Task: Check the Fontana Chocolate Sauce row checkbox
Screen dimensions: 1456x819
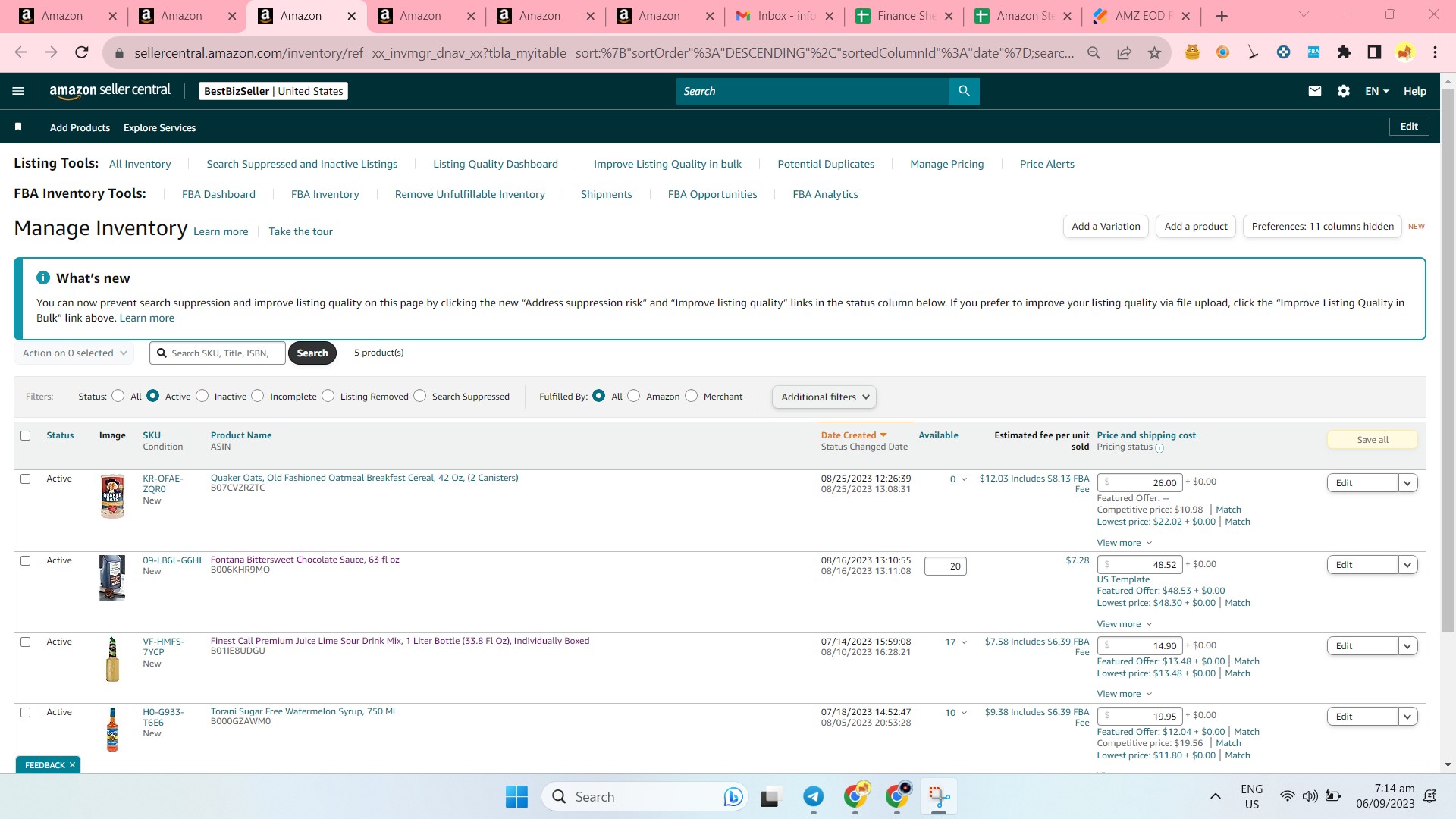Action: point(26,560)
